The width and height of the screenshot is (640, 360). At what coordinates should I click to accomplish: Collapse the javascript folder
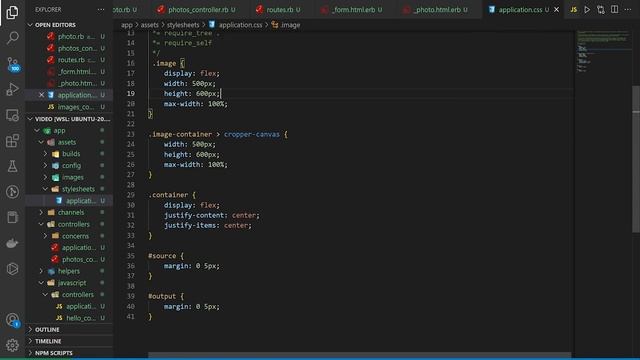coord(69,283)
